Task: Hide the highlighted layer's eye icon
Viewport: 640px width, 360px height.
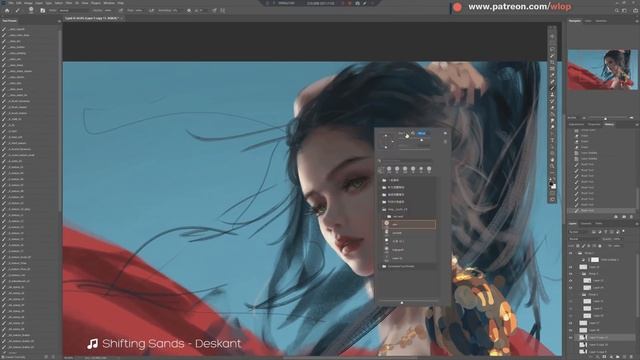Action: [571, 338]
